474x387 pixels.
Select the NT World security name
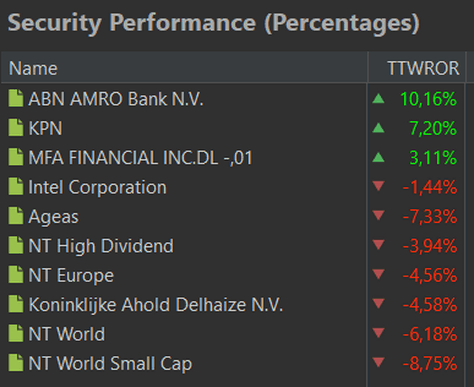click(67, 334)
